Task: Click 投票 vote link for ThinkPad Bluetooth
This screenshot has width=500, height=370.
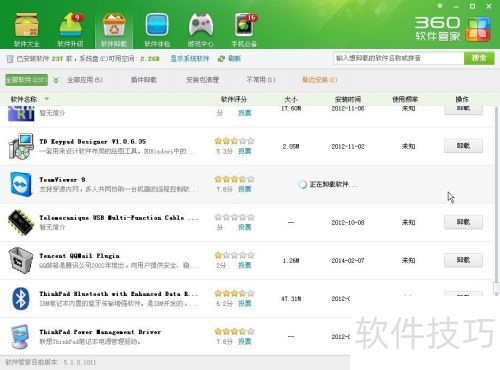Action: pos(244,303)
